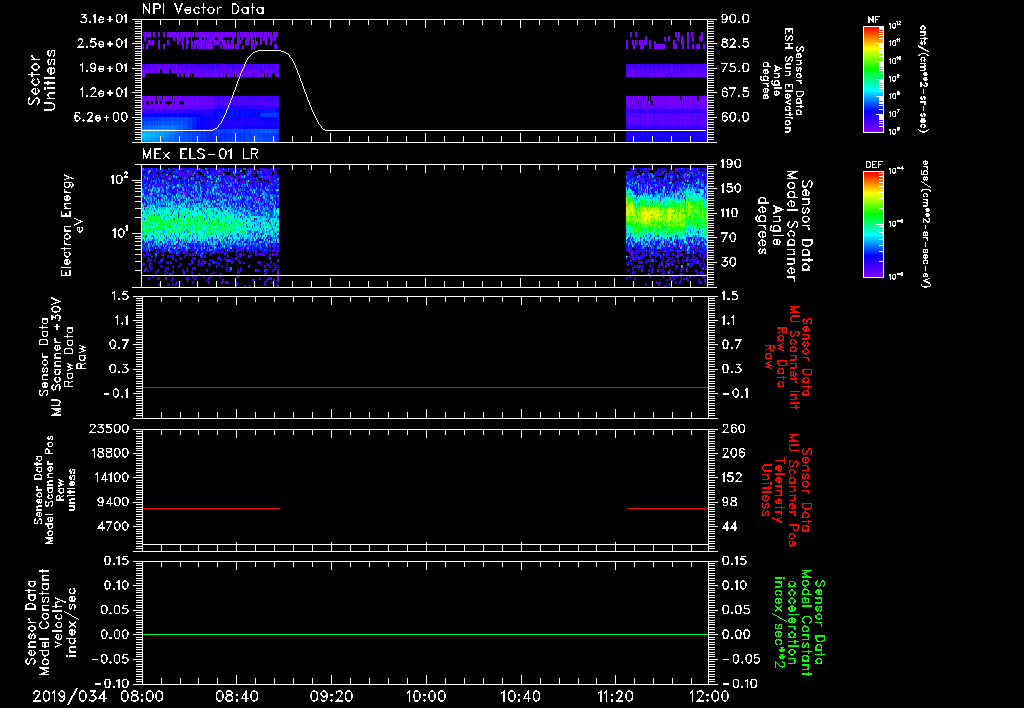This screenshot has width=1024, height=708.
Task: Click the 1.9e+01 sector tick label
Action: coord(104,68)
